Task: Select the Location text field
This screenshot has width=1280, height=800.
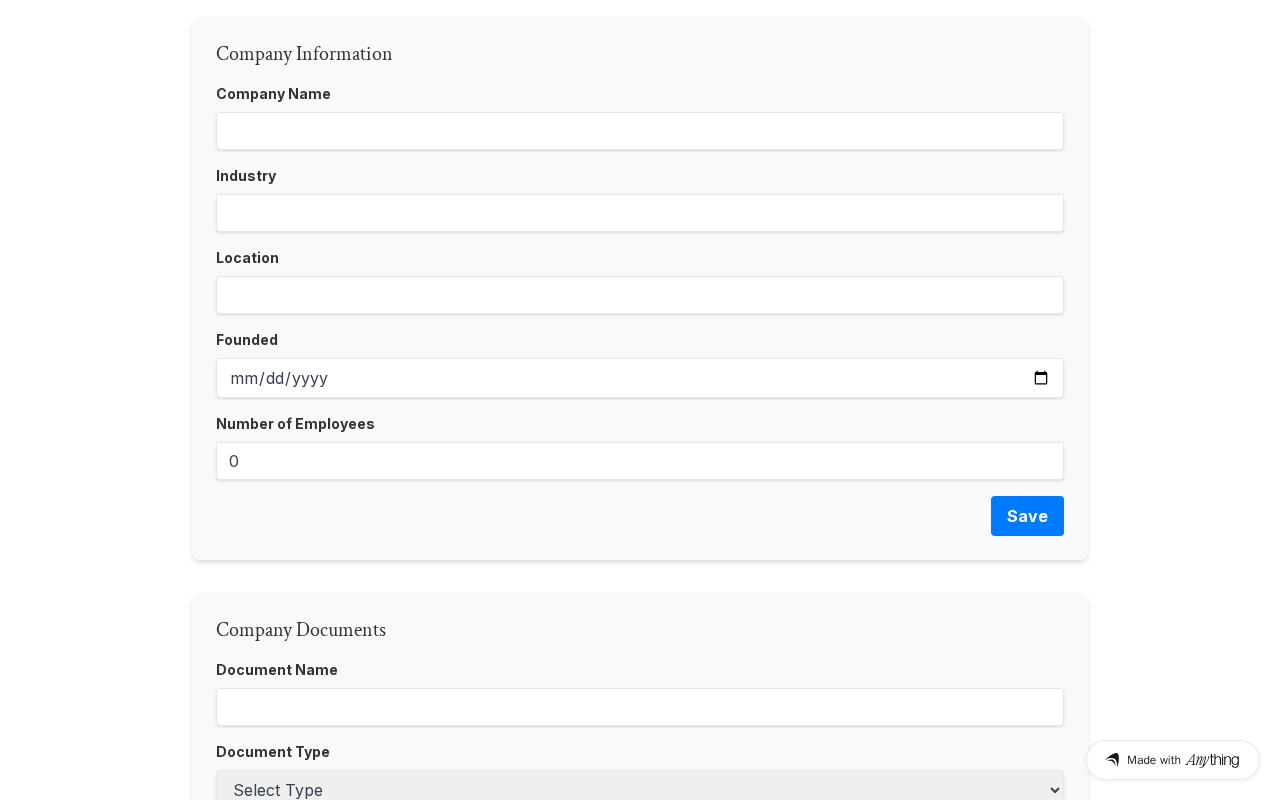Action: (x=640, y=295)
